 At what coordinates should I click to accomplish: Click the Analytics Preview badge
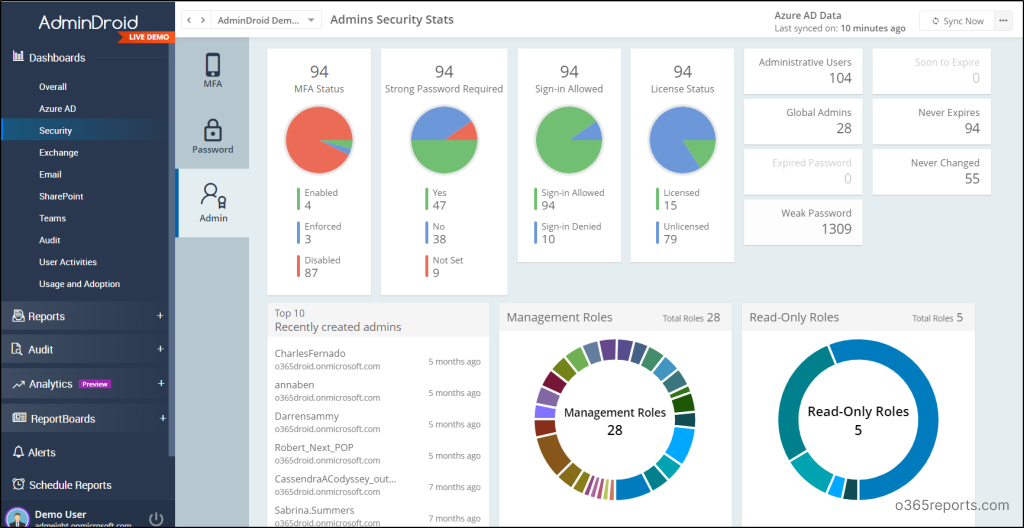tap(95, 384)
